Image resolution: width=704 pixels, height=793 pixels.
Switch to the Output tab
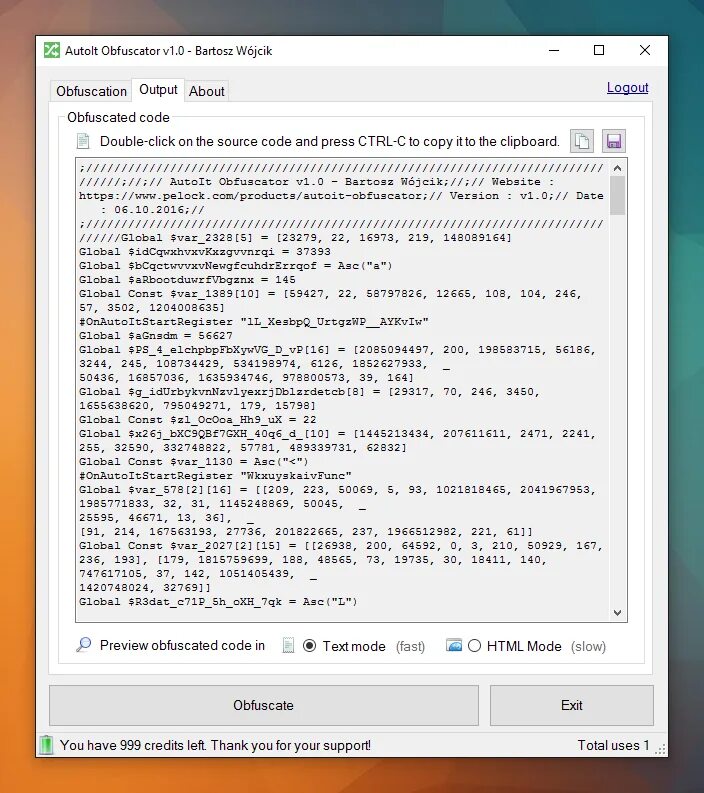tap(158, 90)
